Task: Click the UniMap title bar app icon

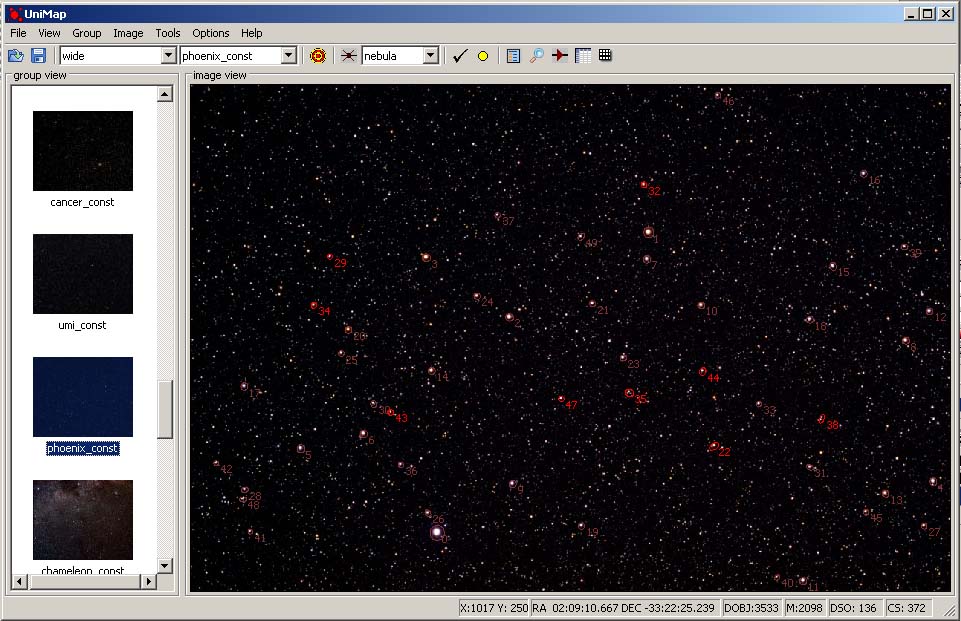Action: 15,13
